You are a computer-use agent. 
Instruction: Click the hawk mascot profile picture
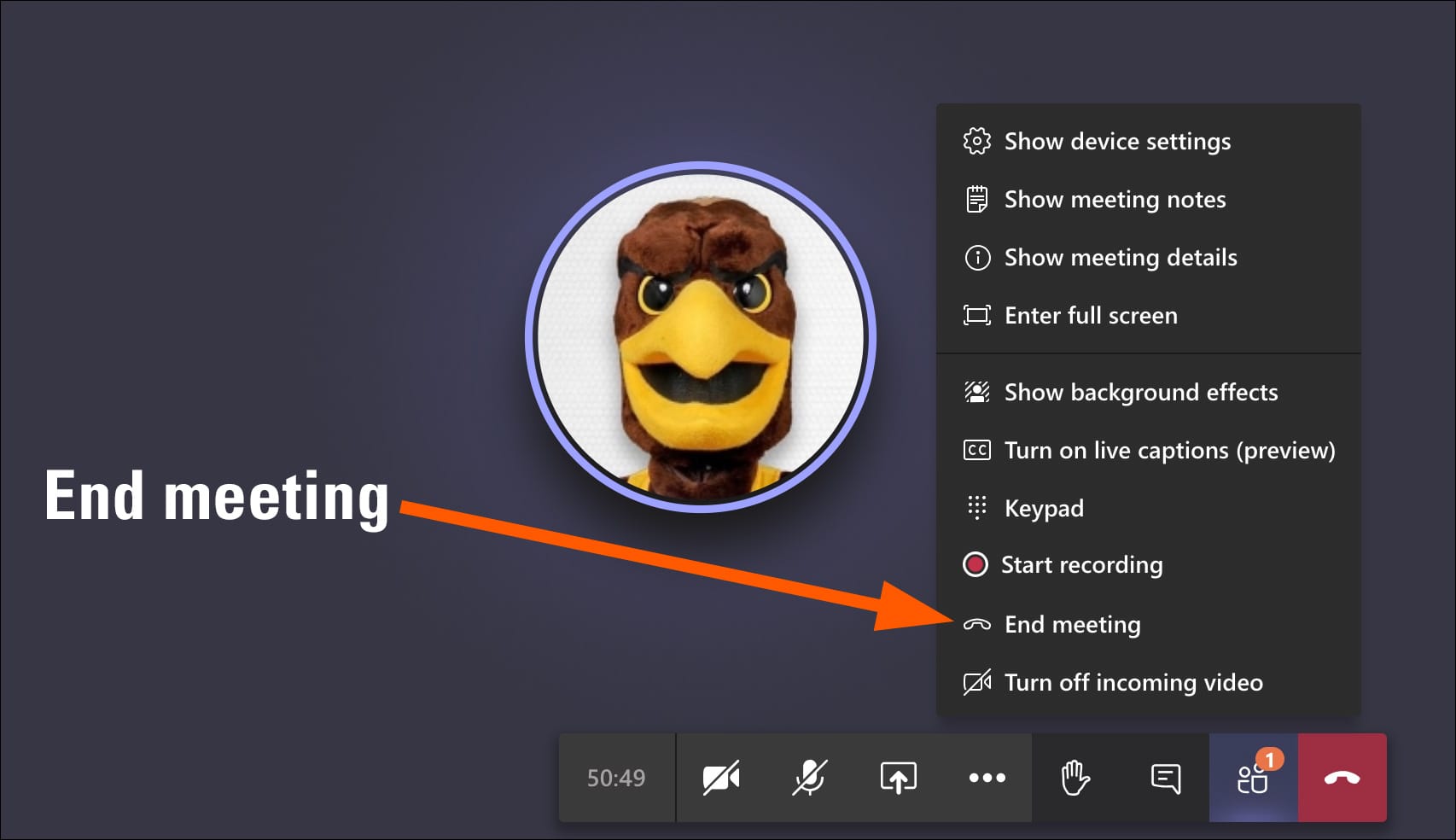700,337
